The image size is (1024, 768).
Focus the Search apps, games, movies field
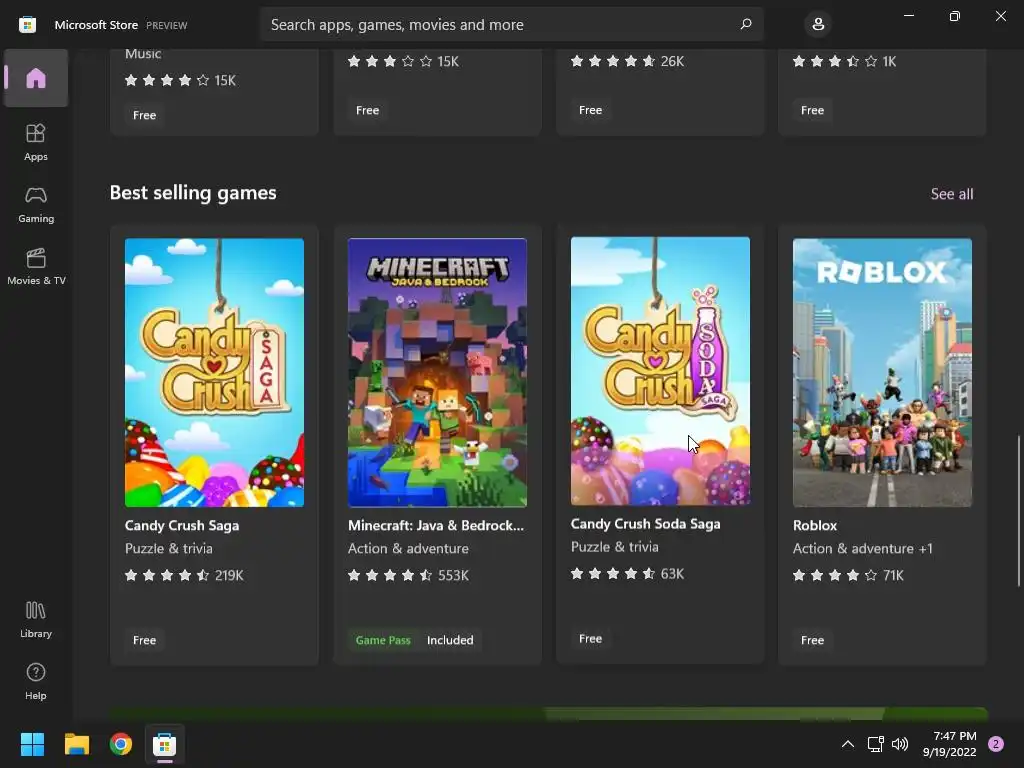tap(511, 24)
